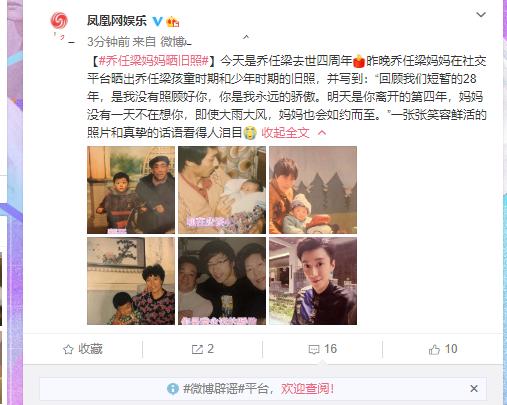
Task: Open the #乔任梁妈妈晒旧照# hashtag topic
Action: (154, 61)
